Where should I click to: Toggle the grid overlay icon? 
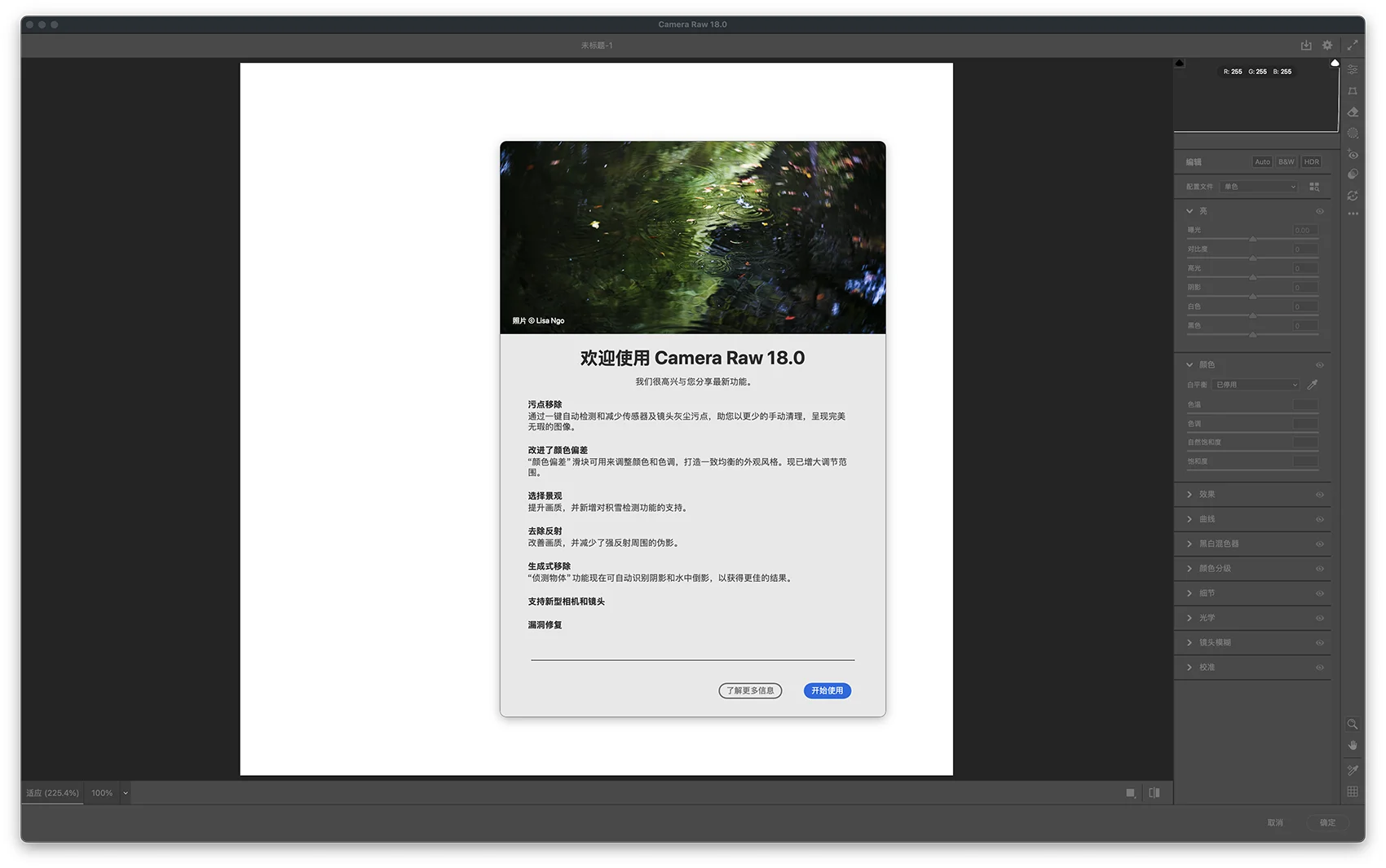click(1353, 791)
